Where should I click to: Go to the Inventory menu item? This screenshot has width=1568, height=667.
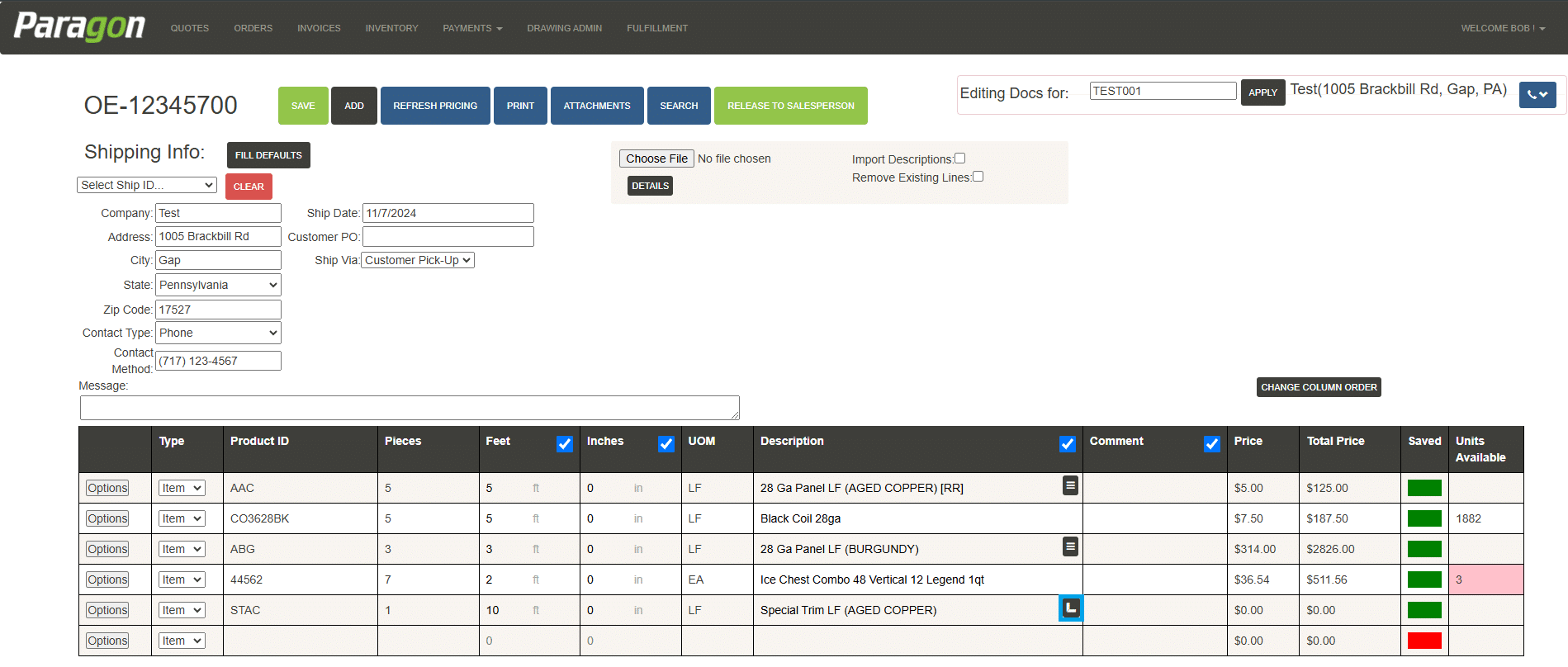coord(391,28)
